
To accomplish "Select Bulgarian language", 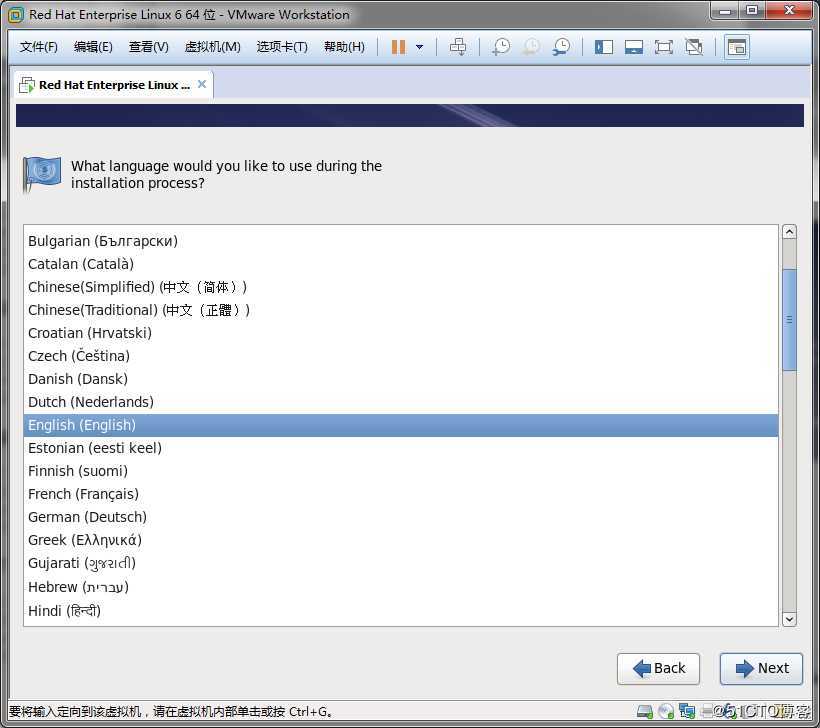I will [x=401, y=241].
